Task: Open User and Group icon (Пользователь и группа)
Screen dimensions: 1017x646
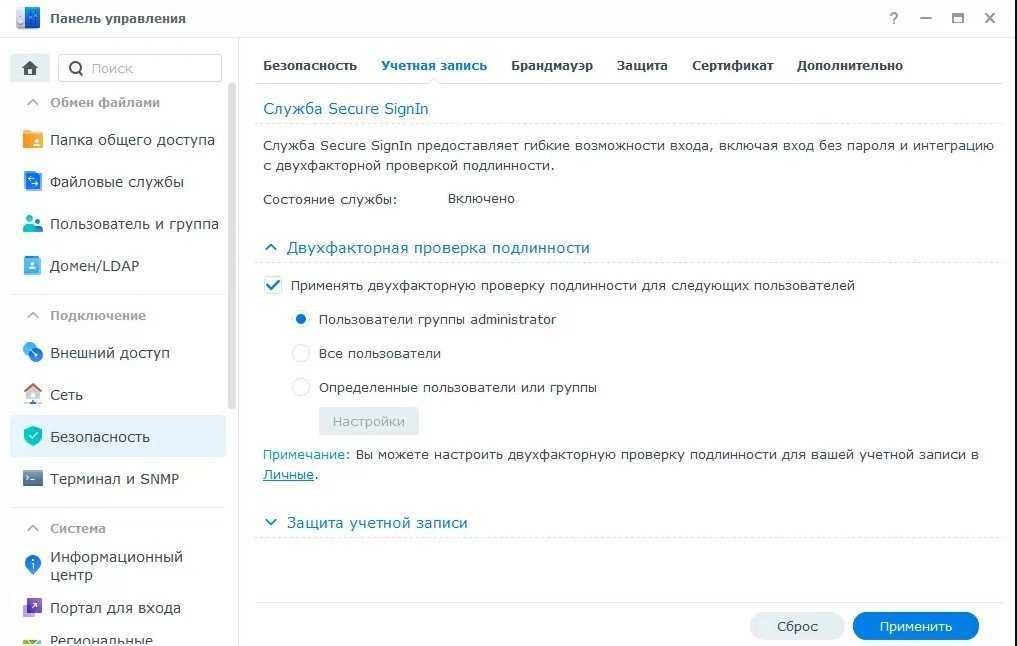Action: 33,224
